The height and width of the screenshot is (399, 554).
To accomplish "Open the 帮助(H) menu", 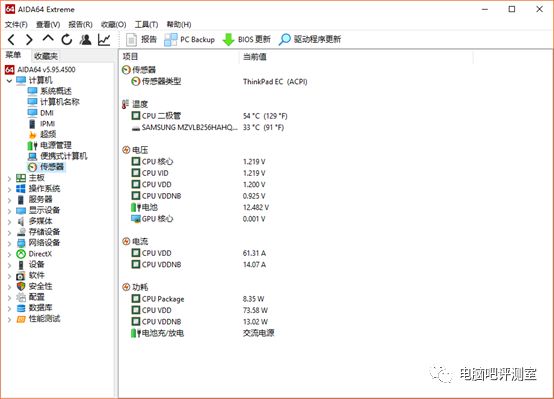I will [x=179, y=24].
